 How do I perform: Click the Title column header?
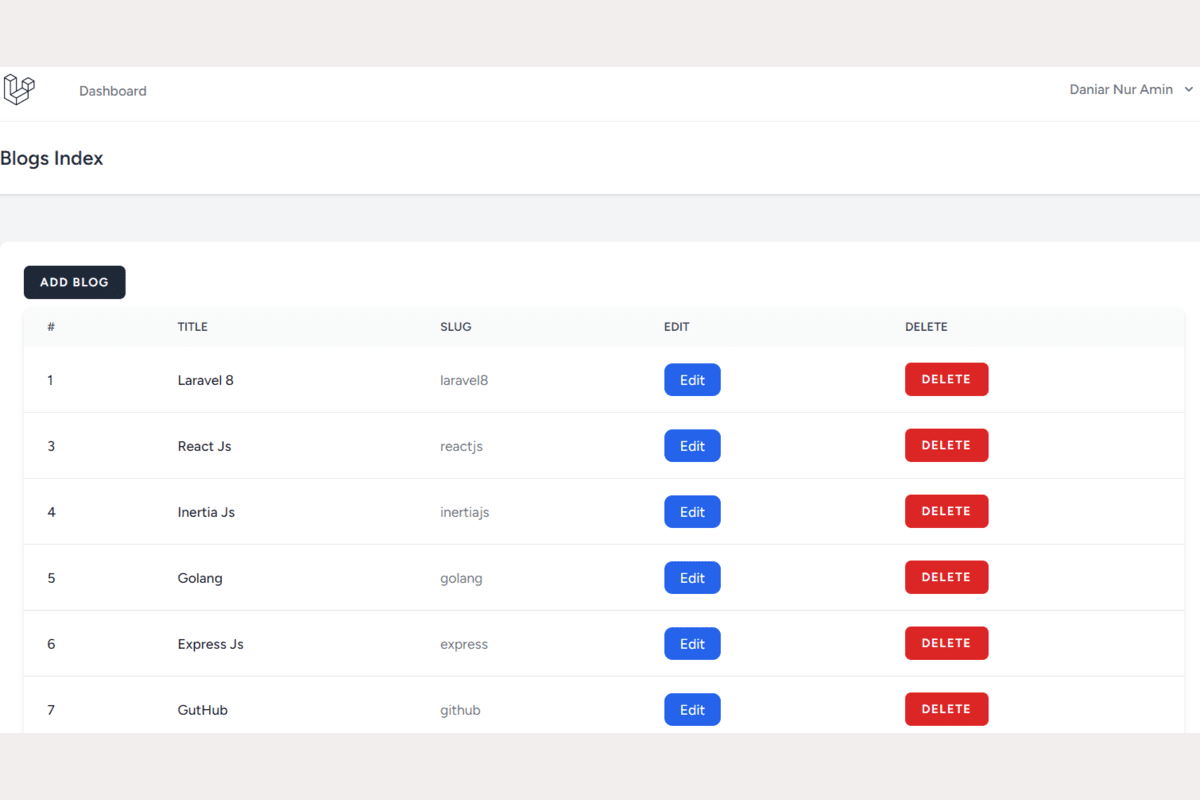click(193, 327)
